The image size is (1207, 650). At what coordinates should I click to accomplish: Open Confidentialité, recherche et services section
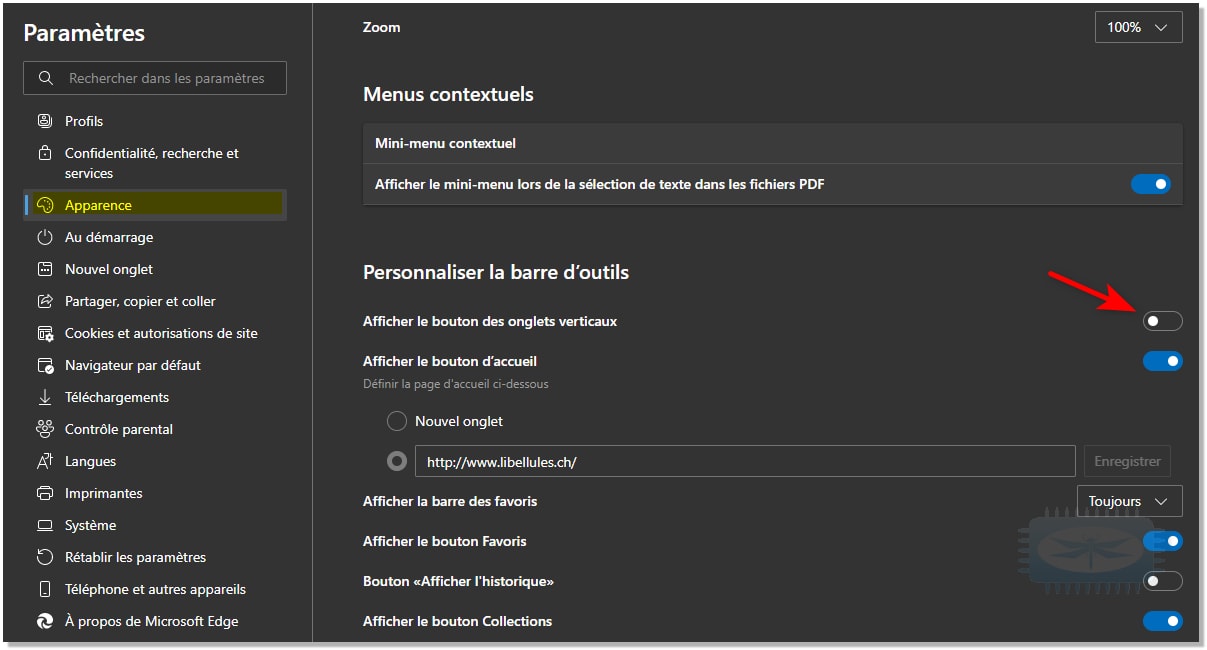click(155, 163)
